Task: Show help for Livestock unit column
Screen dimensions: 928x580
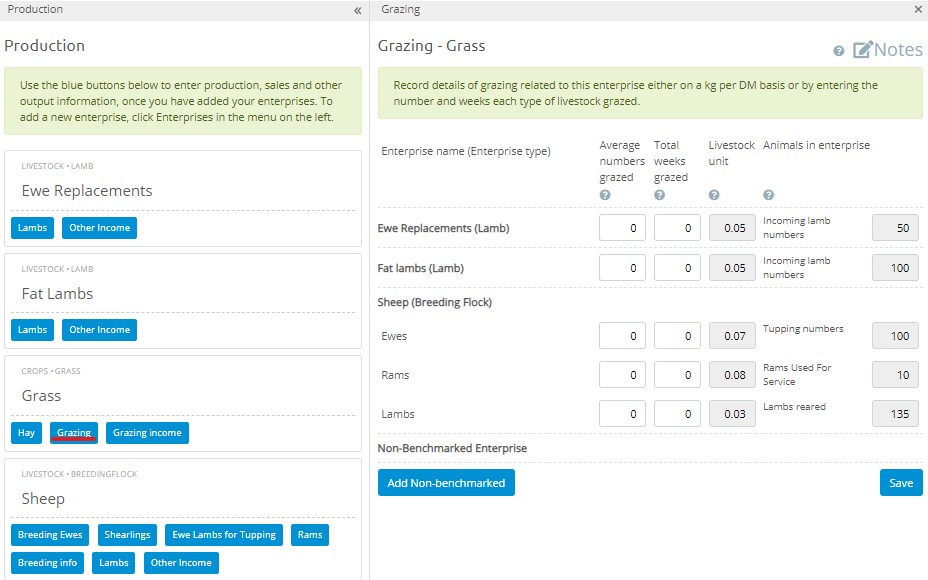Action: [x=714, y=195]
